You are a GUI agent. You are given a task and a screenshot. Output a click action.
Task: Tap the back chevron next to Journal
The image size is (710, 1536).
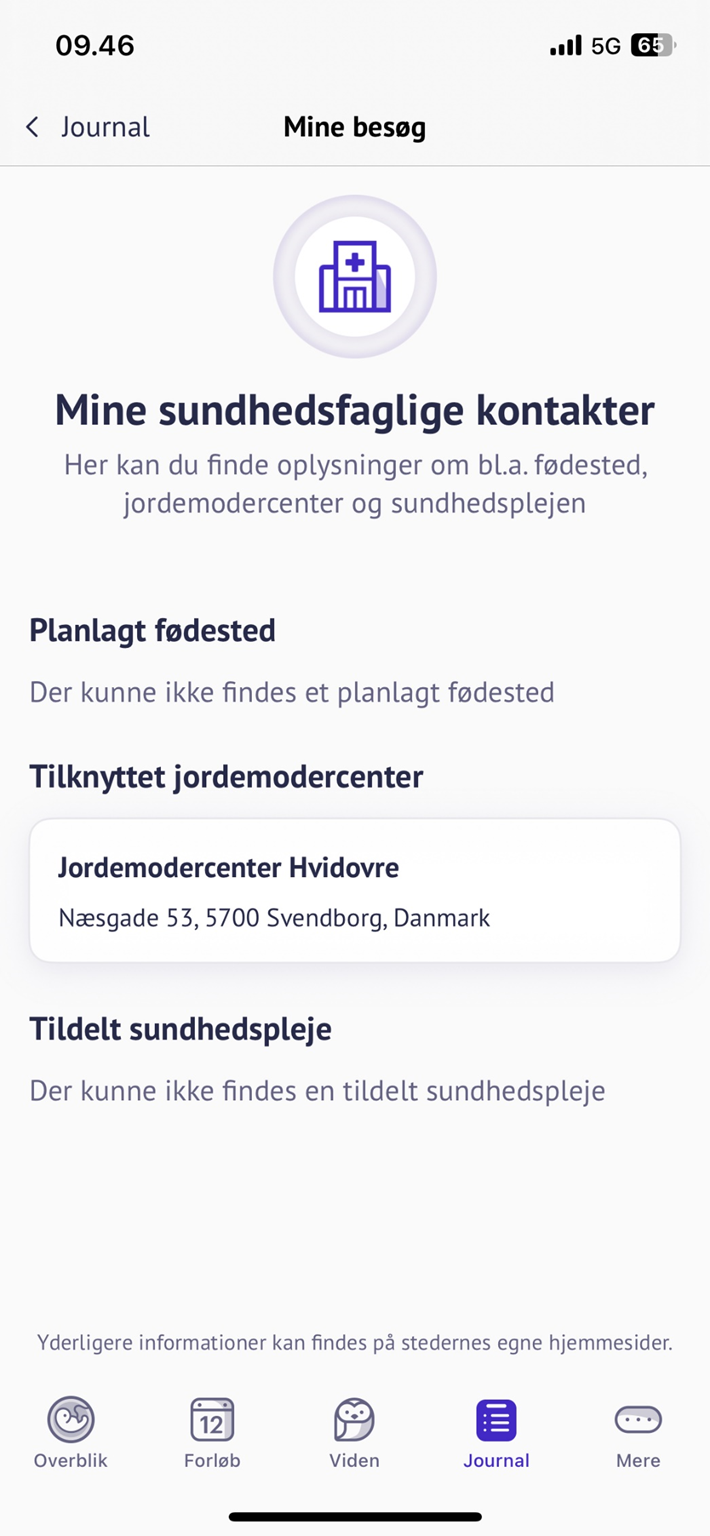31,127
